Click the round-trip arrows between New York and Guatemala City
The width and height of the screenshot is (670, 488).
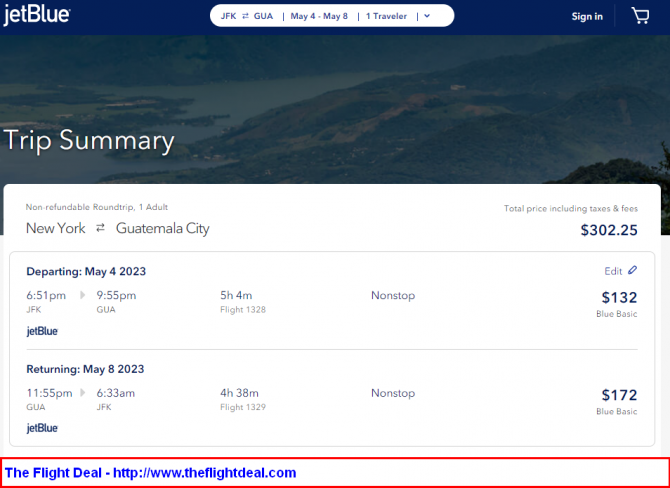coord(100,228)
